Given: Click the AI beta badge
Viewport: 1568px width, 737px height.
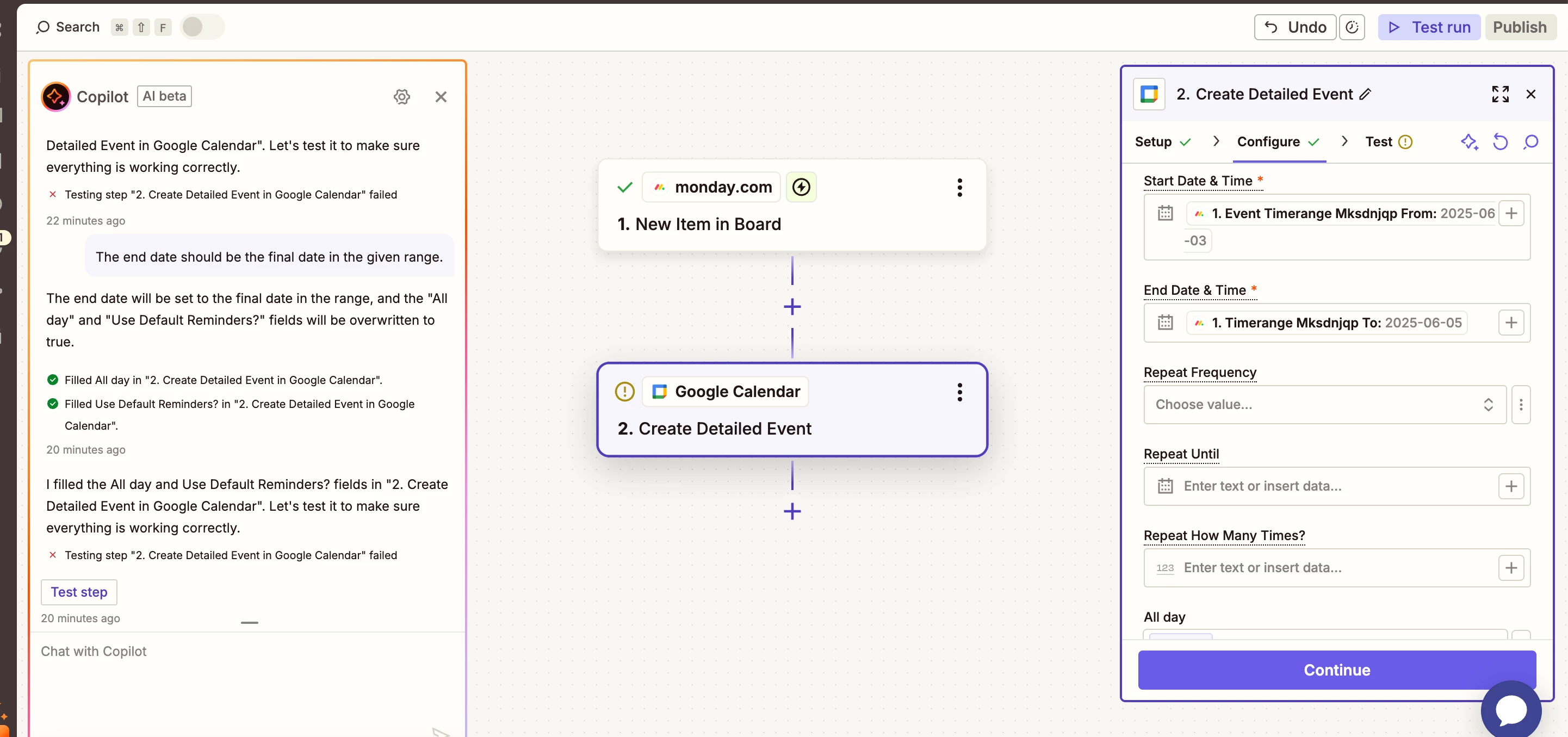Looking at the screenshot, I should [x=164, y=96].
